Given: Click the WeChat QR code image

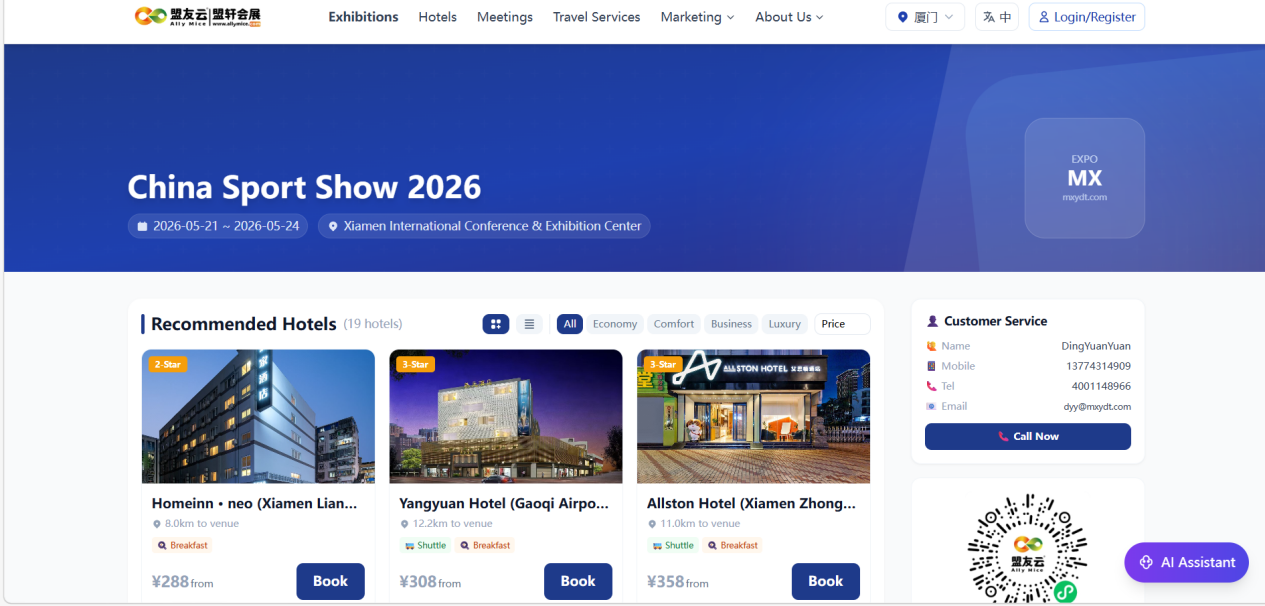Looking at the screenshot, I should coord(1028,547).
